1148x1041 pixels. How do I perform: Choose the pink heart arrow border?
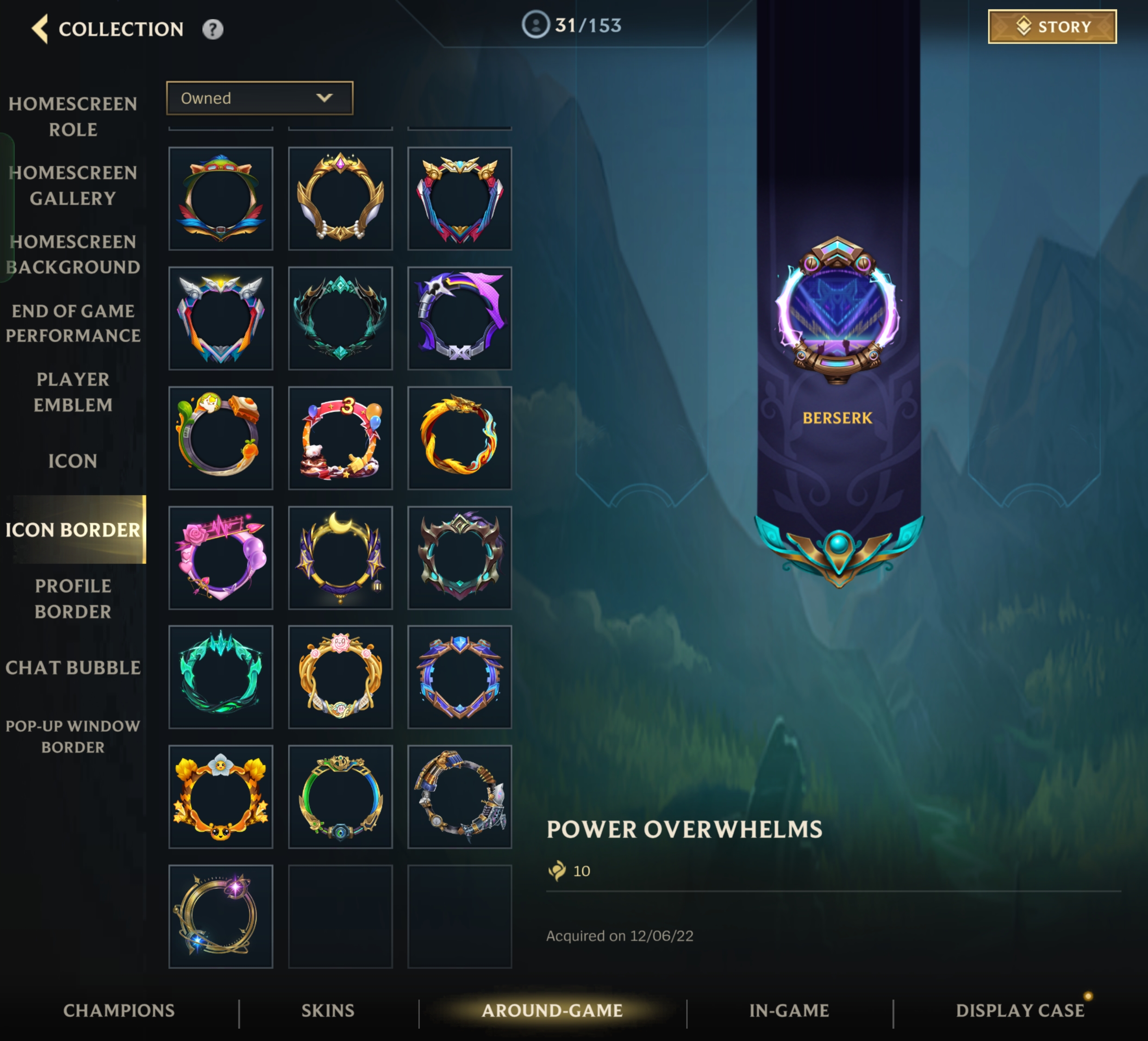pyautogui.click(x=221, y=557)
